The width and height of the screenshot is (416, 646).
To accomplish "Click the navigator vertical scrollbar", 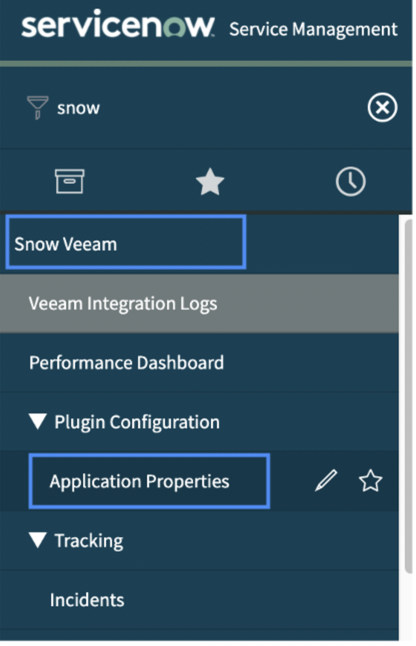I will tap(409, 396).
